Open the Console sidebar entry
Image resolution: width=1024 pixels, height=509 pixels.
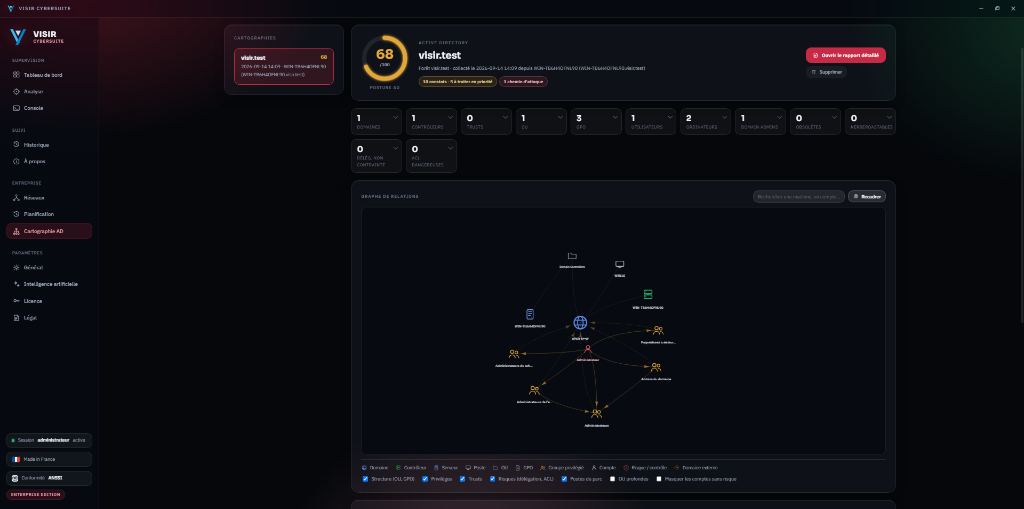pyautogui.click(x=48, y=108)
